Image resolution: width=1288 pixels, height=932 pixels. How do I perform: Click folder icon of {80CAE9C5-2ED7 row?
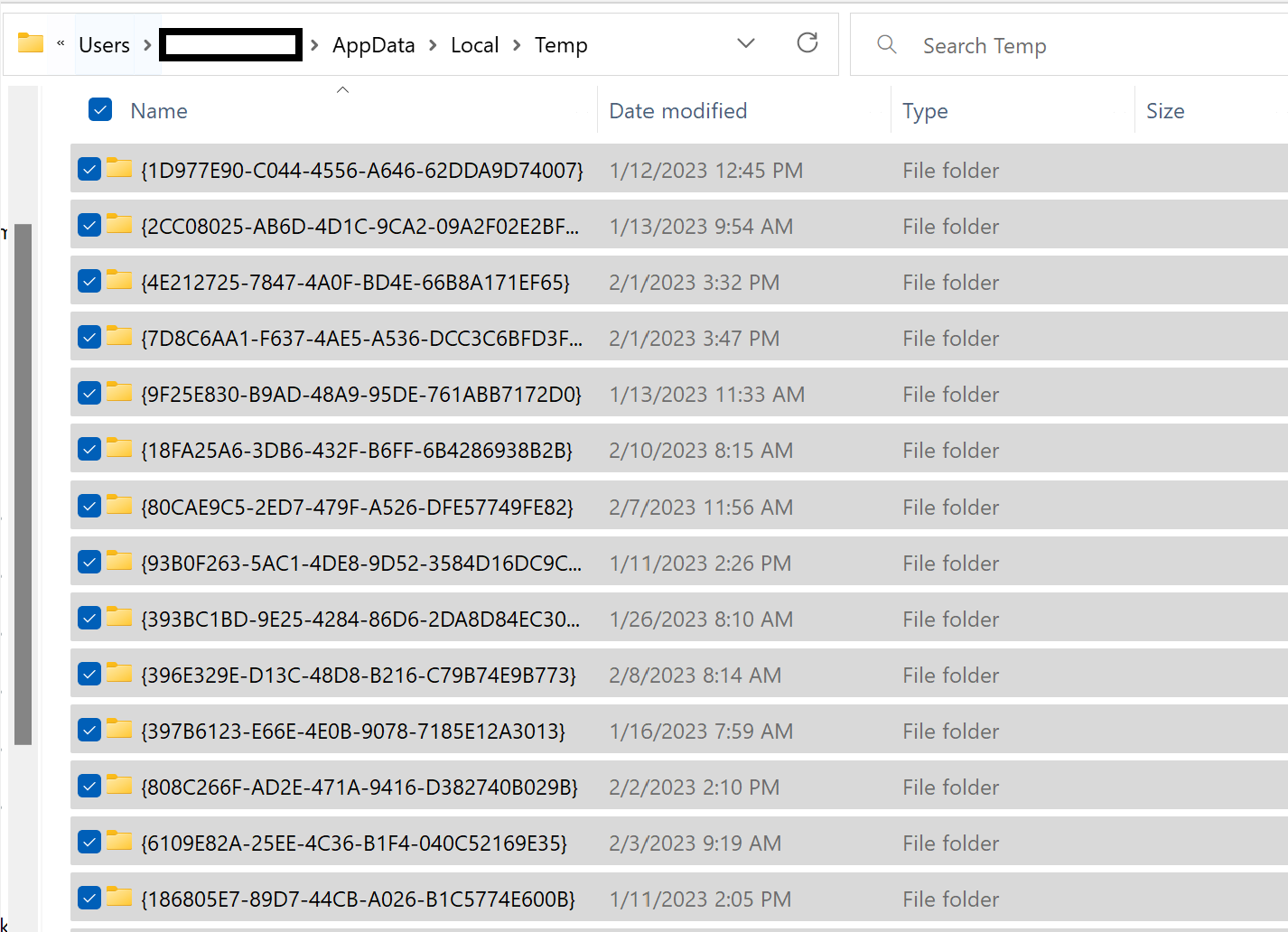(x=119, y=504)
